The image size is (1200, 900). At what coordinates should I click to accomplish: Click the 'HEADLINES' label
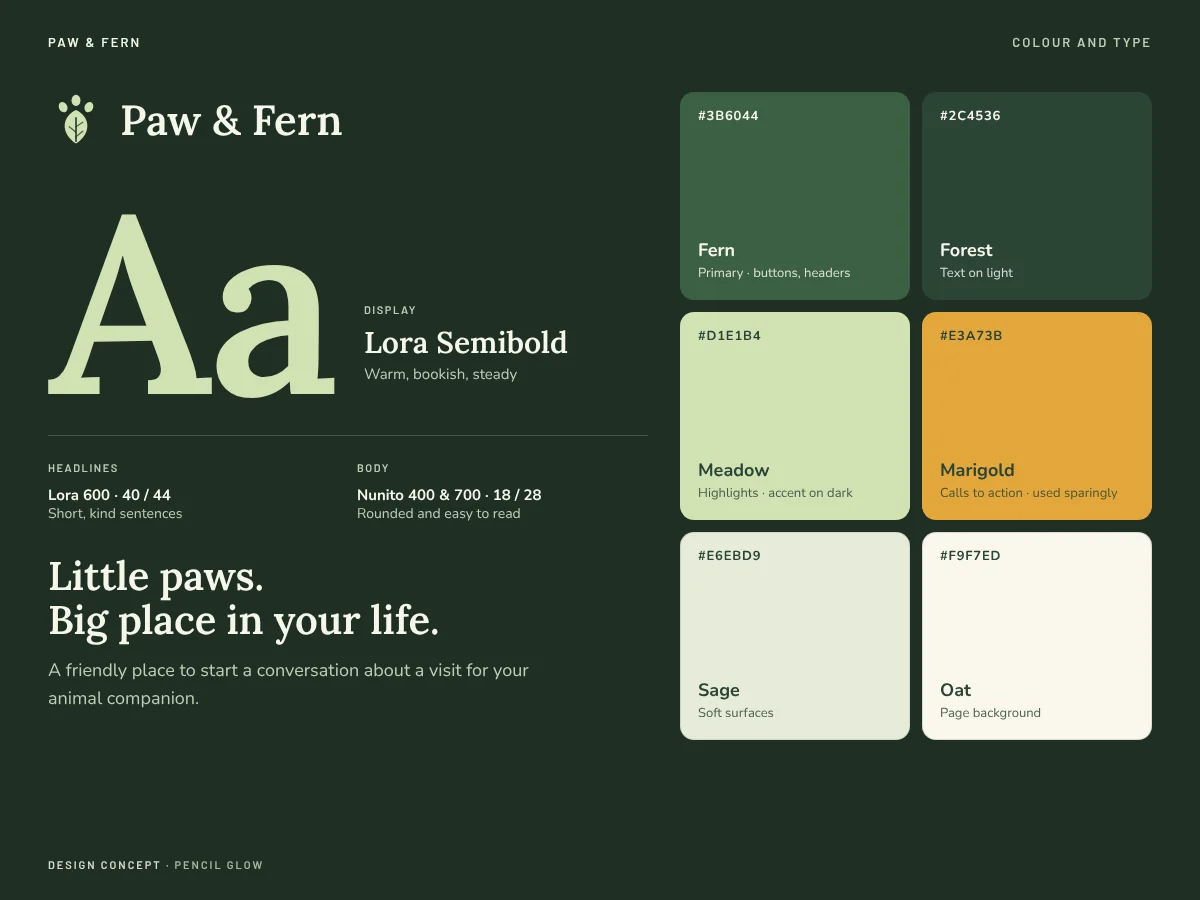pyautogui.click(x=83, y=468)
